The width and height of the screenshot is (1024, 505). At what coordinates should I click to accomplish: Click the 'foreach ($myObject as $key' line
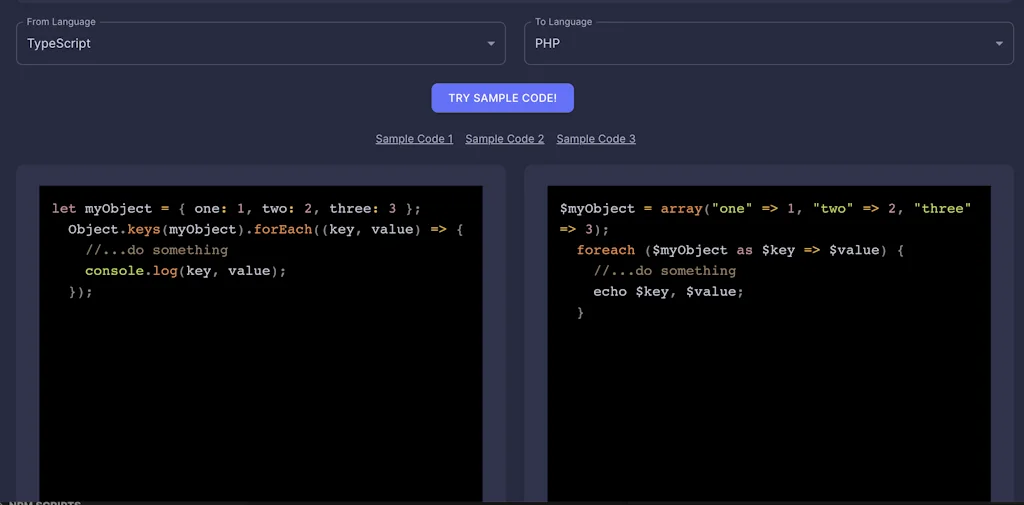click(x=740, y=250)
